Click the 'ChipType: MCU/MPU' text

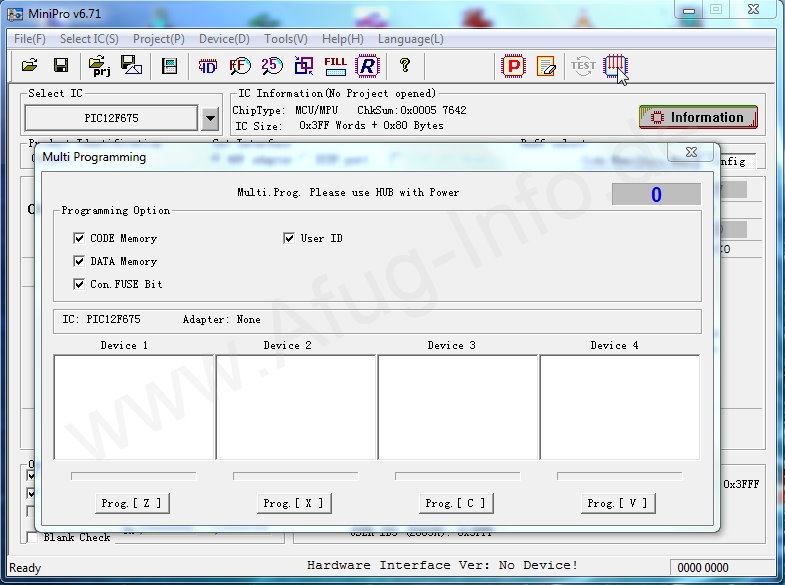285,110
